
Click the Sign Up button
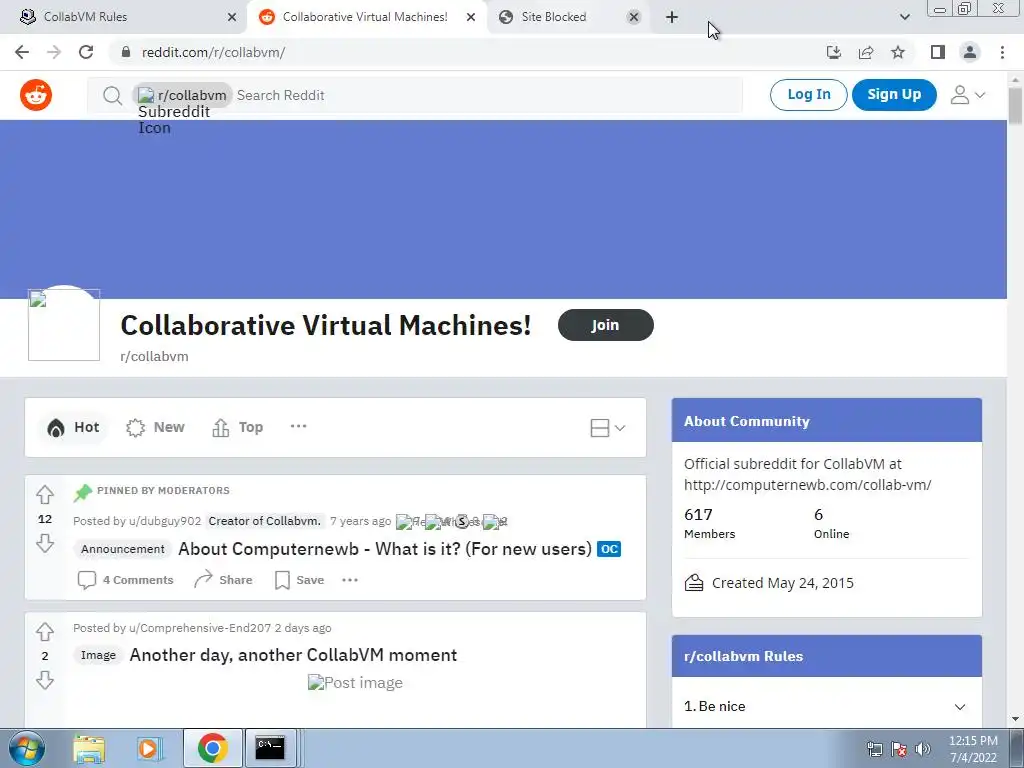pos(894,95)
